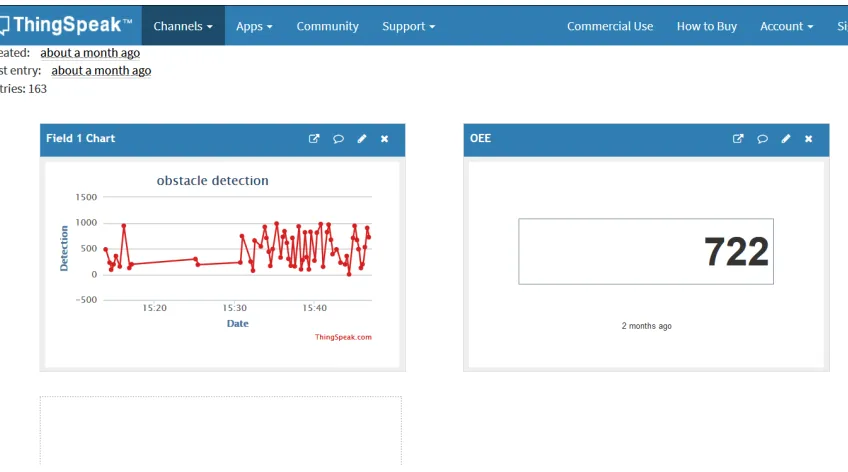Click the '2 months ago' text in OEE
Screen dimensions: 848x472
point(646,326)
